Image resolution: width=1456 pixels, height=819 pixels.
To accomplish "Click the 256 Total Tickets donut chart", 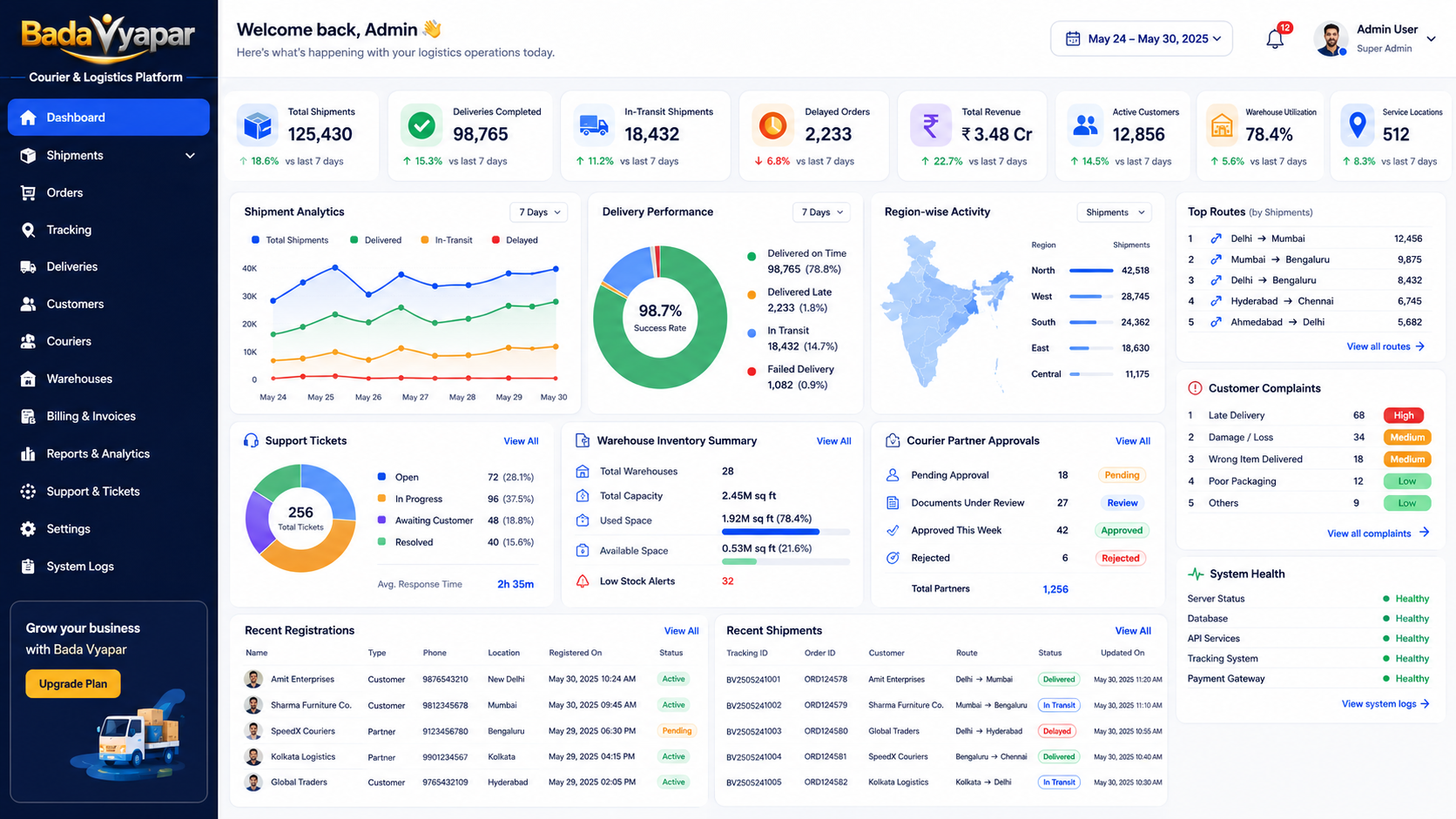I will [x=300, y=518].
